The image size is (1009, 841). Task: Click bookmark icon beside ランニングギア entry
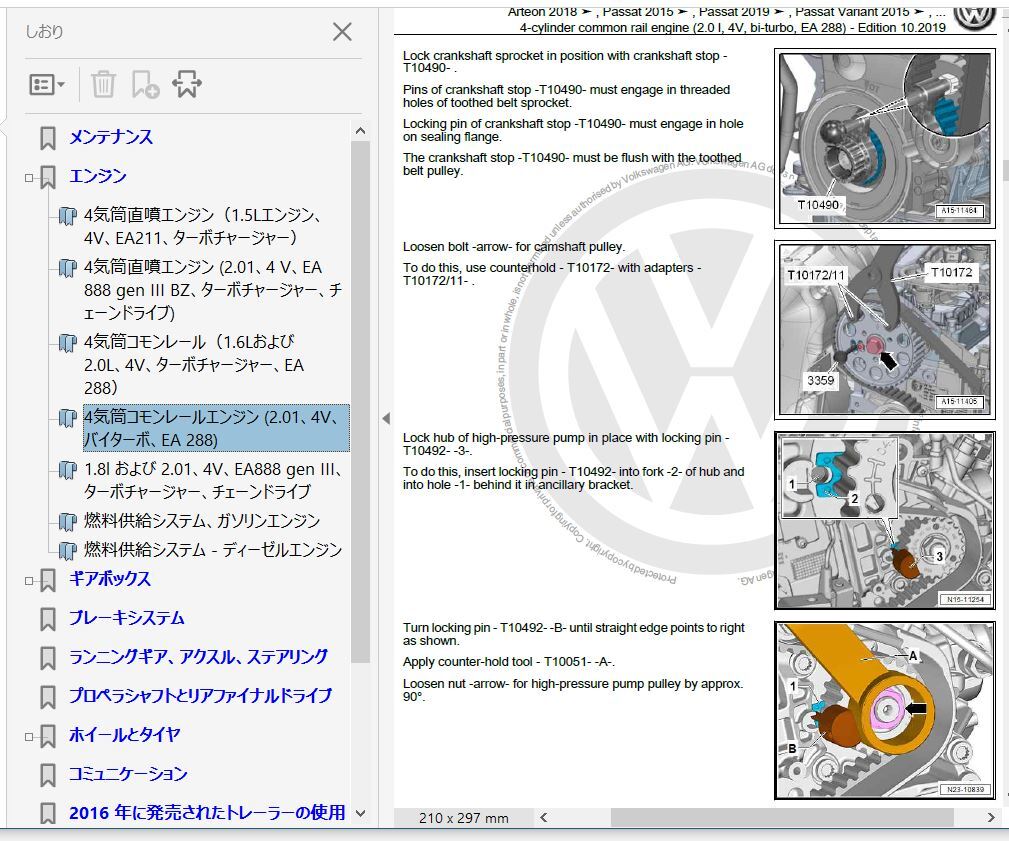click(48, 658)
